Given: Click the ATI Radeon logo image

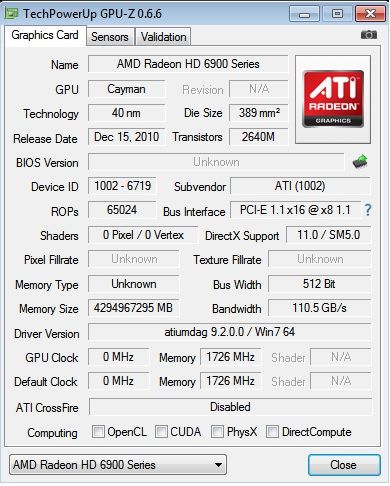Looking at the screenshot, I should (333, 99).
